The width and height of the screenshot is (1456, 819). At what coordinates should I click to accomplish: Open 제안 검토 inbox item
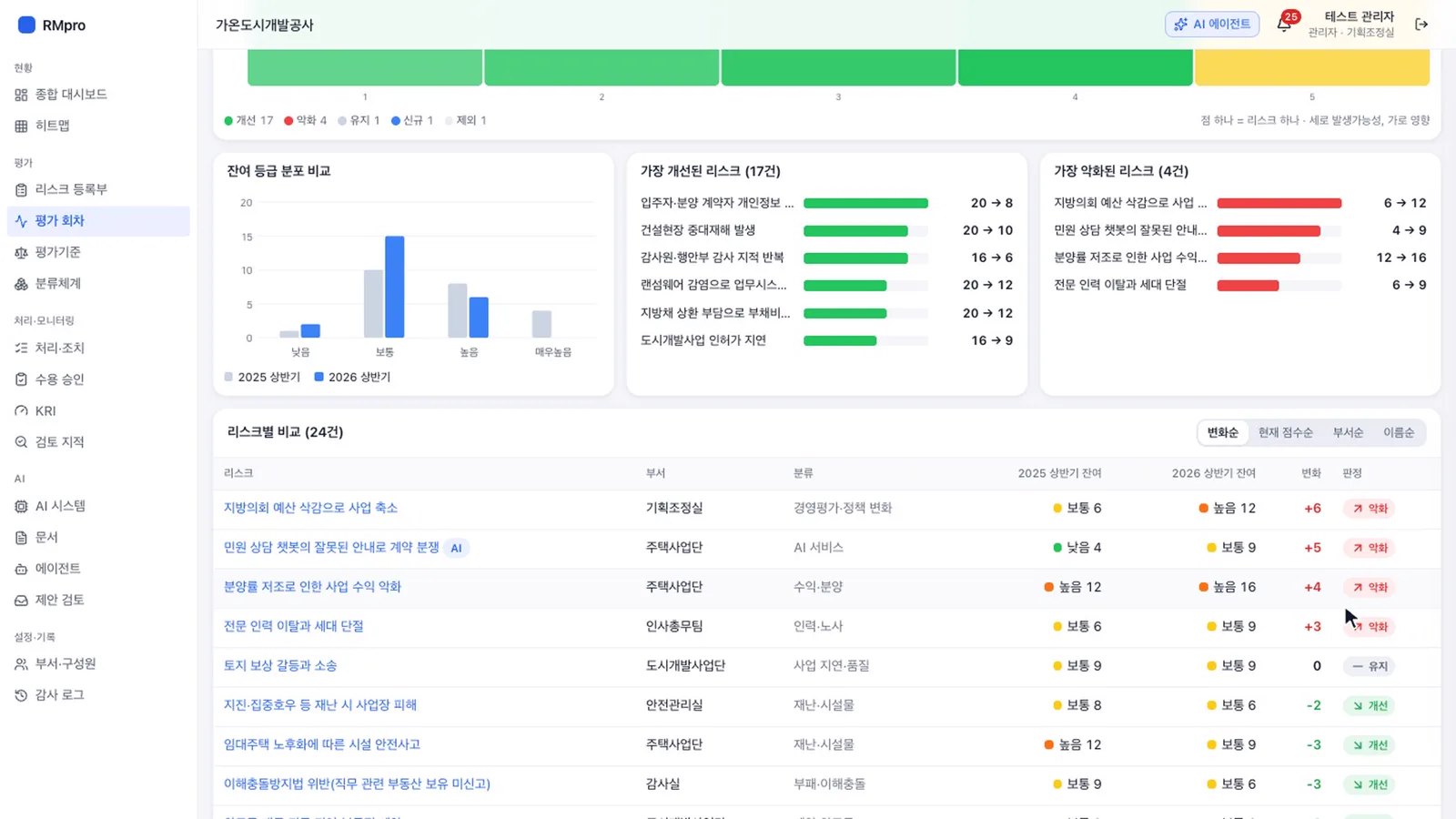tap(98, 601)
